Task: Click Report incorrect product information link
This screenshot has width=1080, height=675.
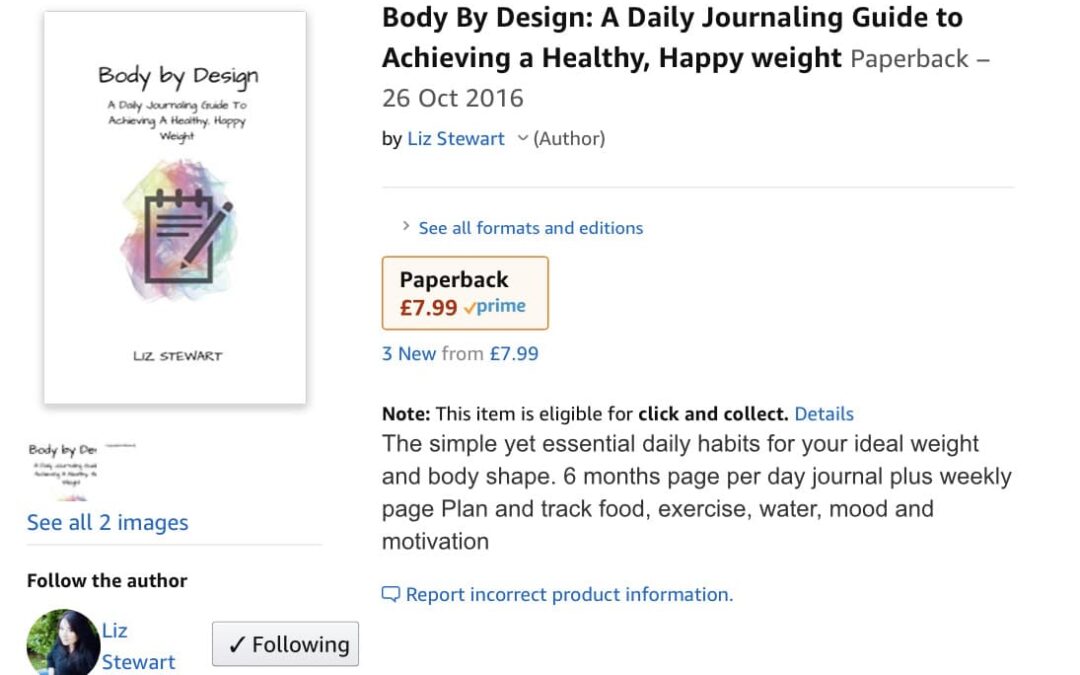Action: (x=569, y=595)
